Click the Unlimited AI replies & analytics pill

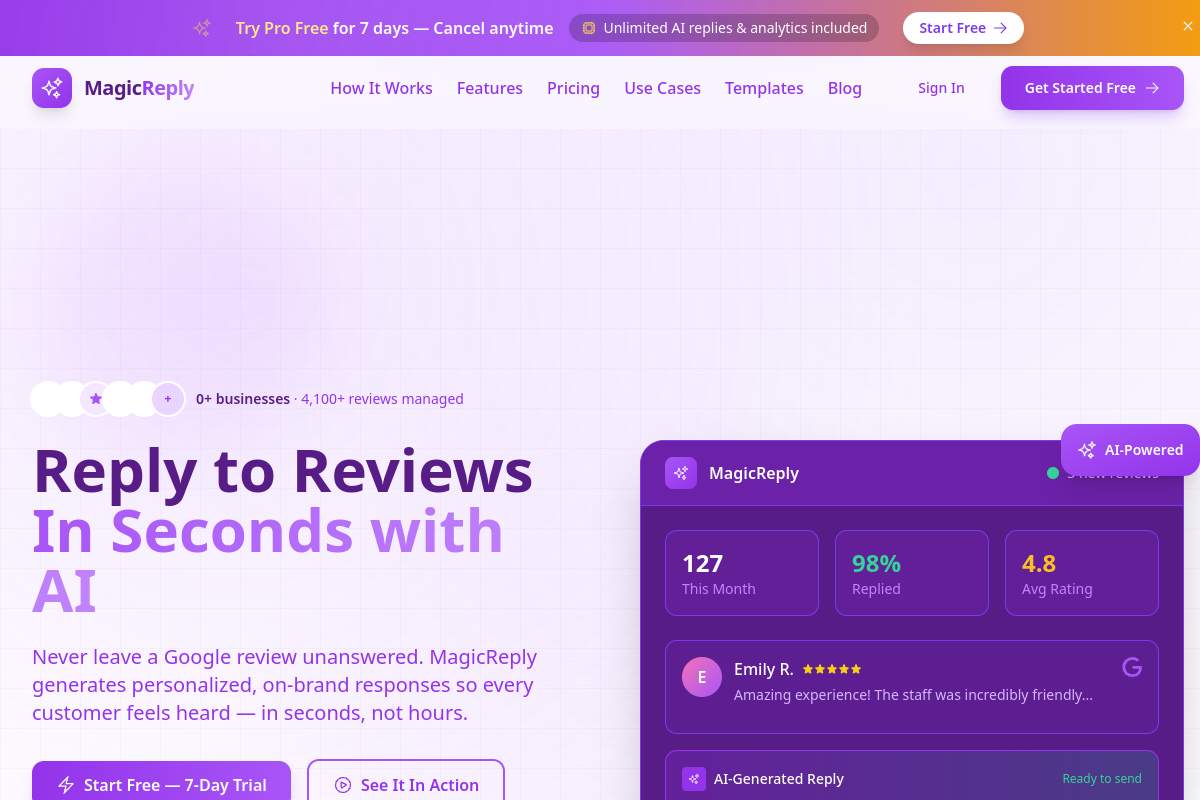(x=724, y=28)
